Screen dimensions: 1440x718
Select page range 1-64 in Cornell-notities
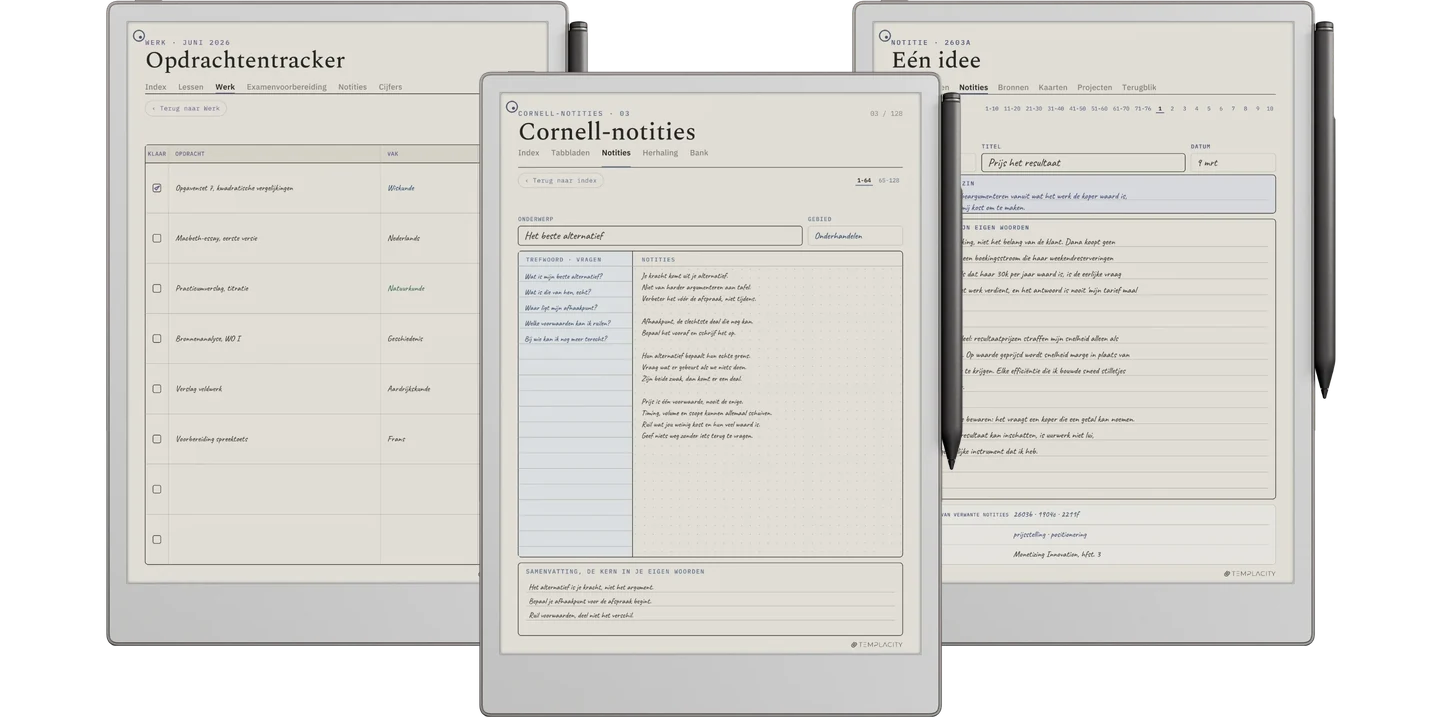864,181
